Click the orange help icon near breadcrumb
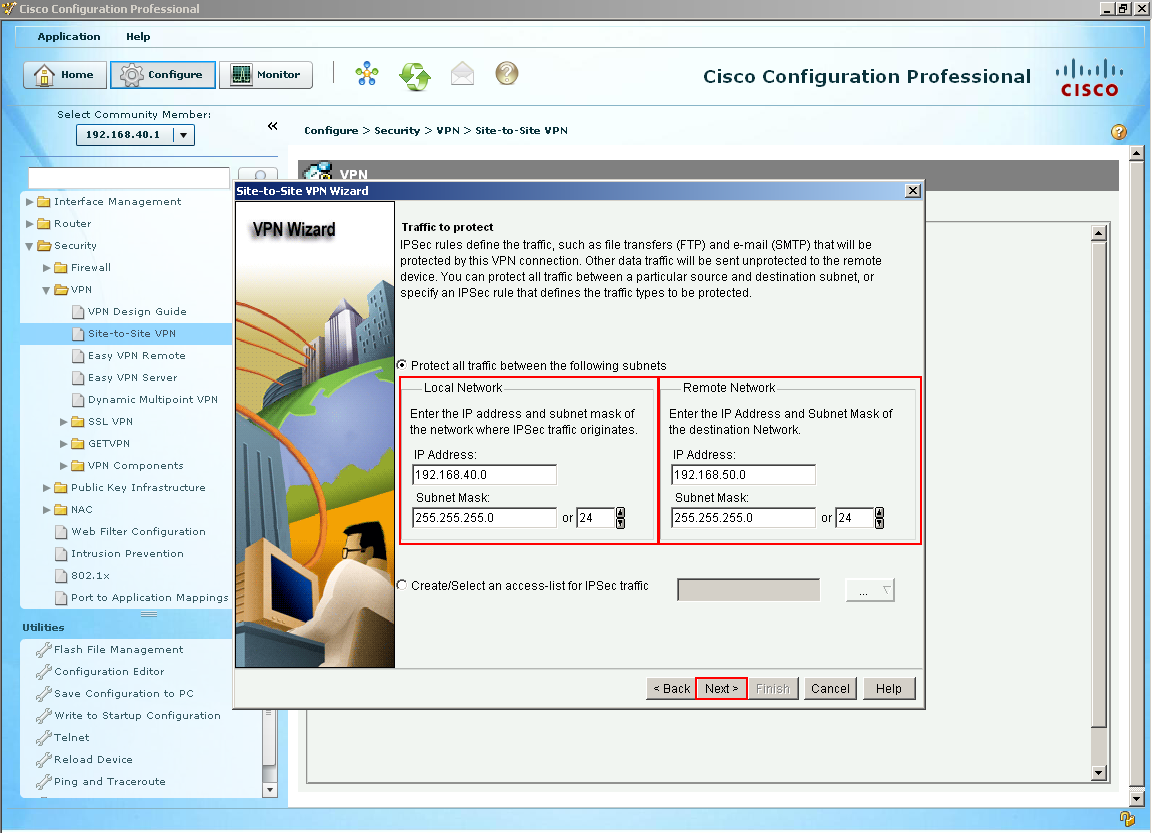 click(1118, 131)
